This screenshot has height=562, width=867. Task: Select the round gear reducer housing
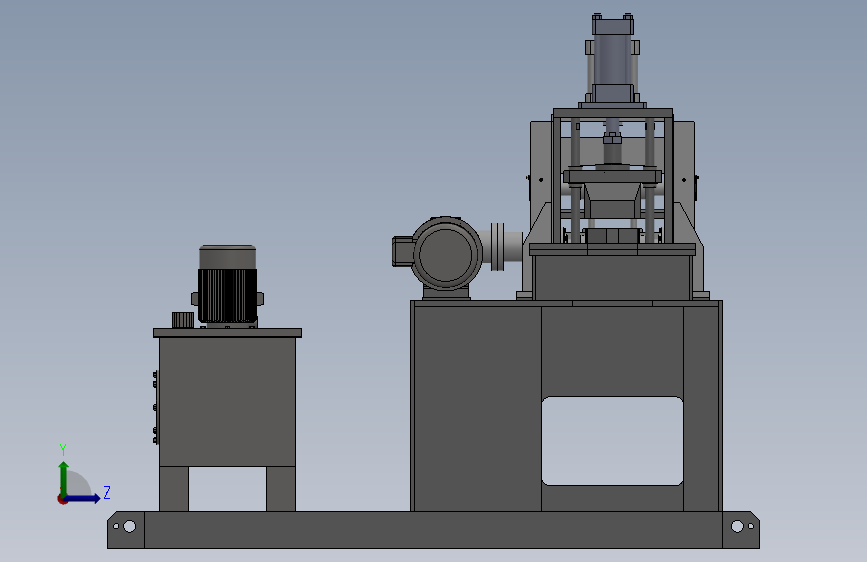pyautogui.click(x=446, y=254)
